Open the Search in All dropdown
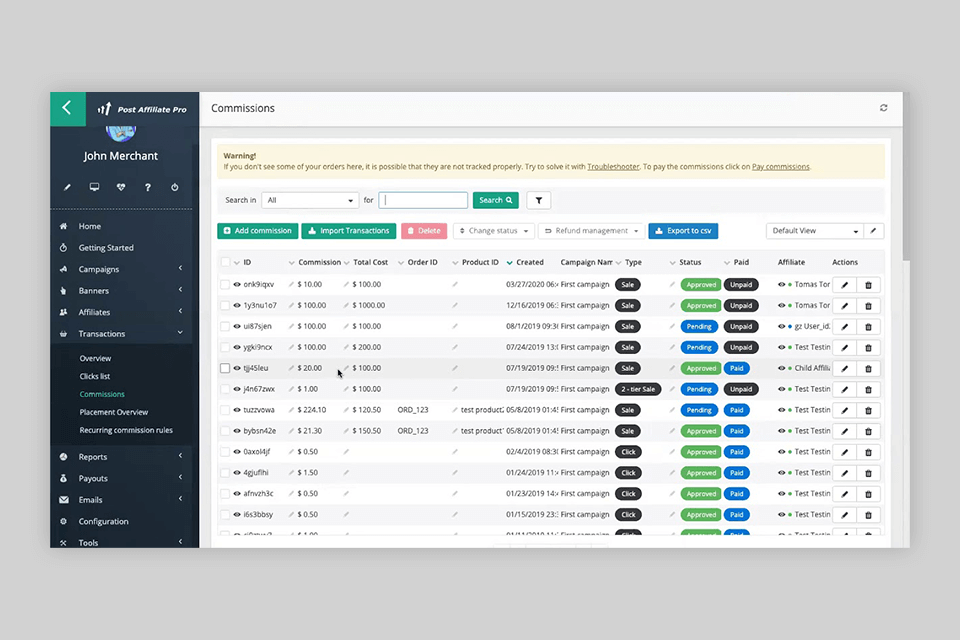The image size is (960, 640). [310, 200]
